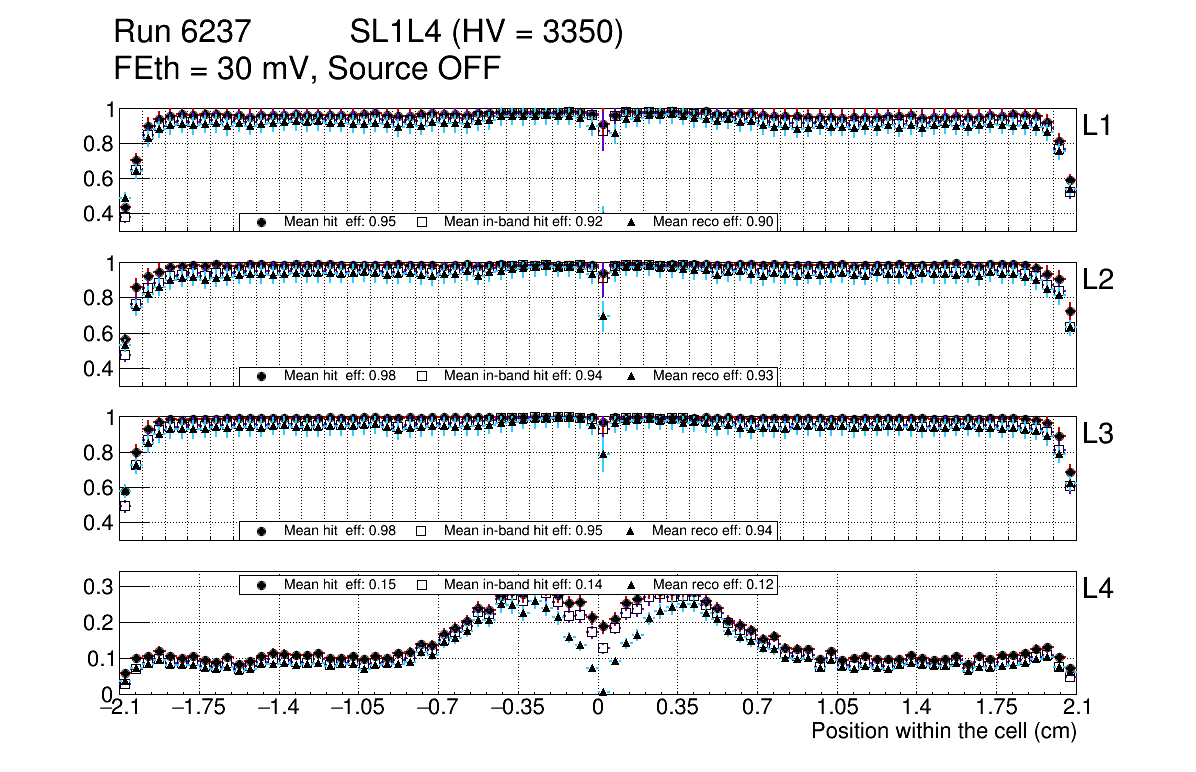Viewport: 1196px width, 772px height.
Task: Click the 'Position within the cell (cm)' axis title
Action: (943, 731)
